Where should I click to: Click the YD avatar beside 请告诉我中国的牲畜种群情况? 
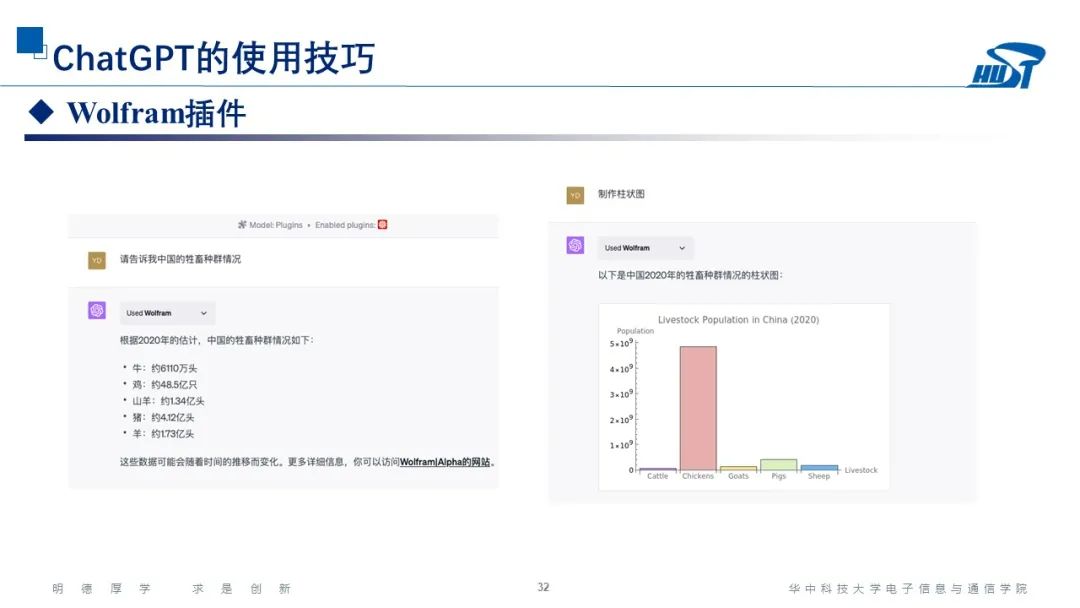(96, 260)
